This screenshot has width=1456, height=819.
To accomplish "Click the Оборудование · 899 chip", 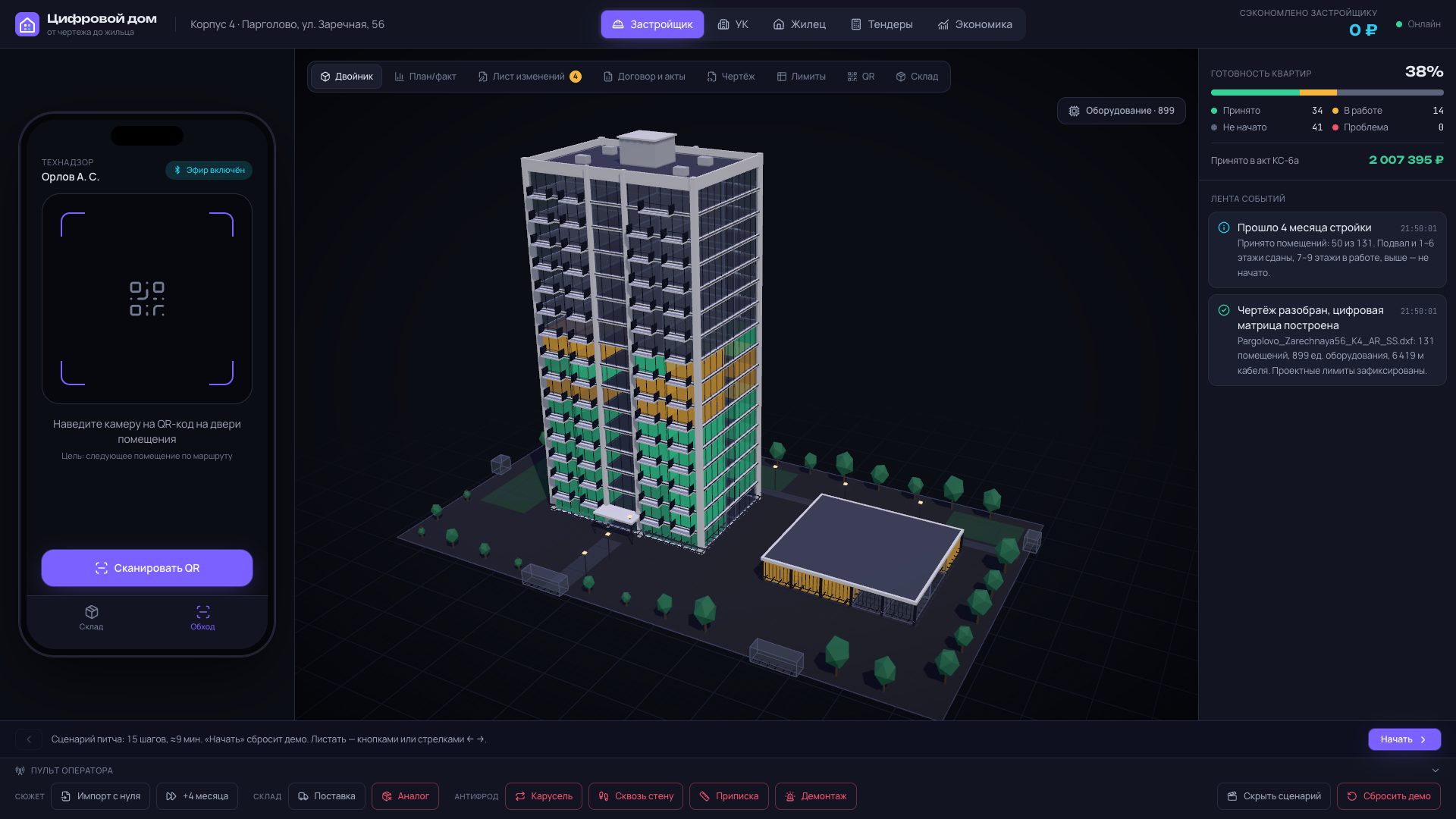I will click(1122, 111).
